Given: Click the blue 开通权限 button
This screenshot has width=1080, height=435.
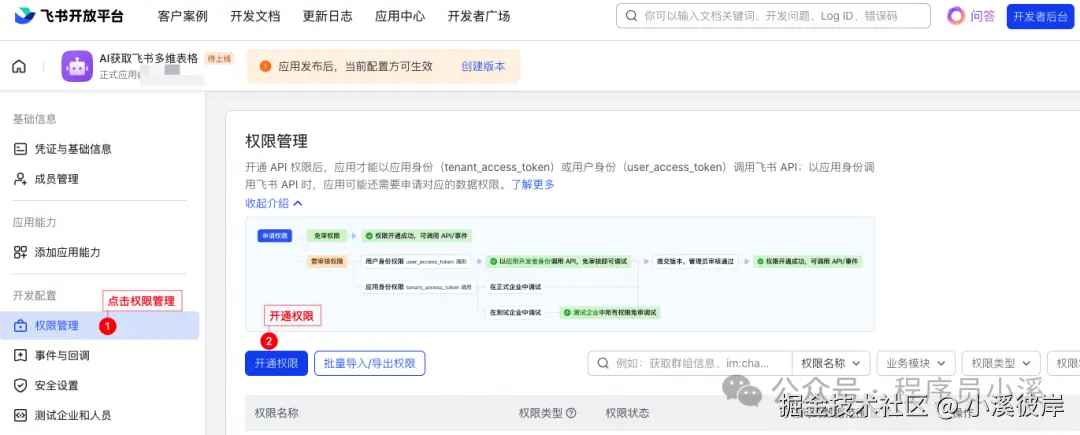Looking at the screenshot, I should (x=276, y=363).
